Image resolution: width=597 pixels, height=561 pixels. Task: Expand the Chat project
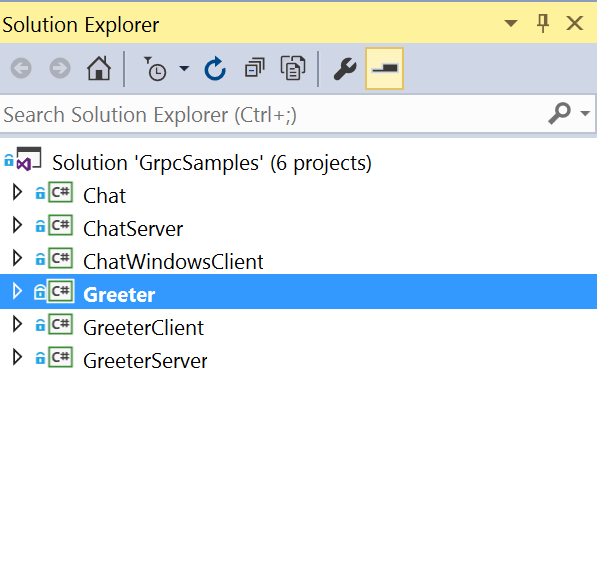tap(17, 192)
